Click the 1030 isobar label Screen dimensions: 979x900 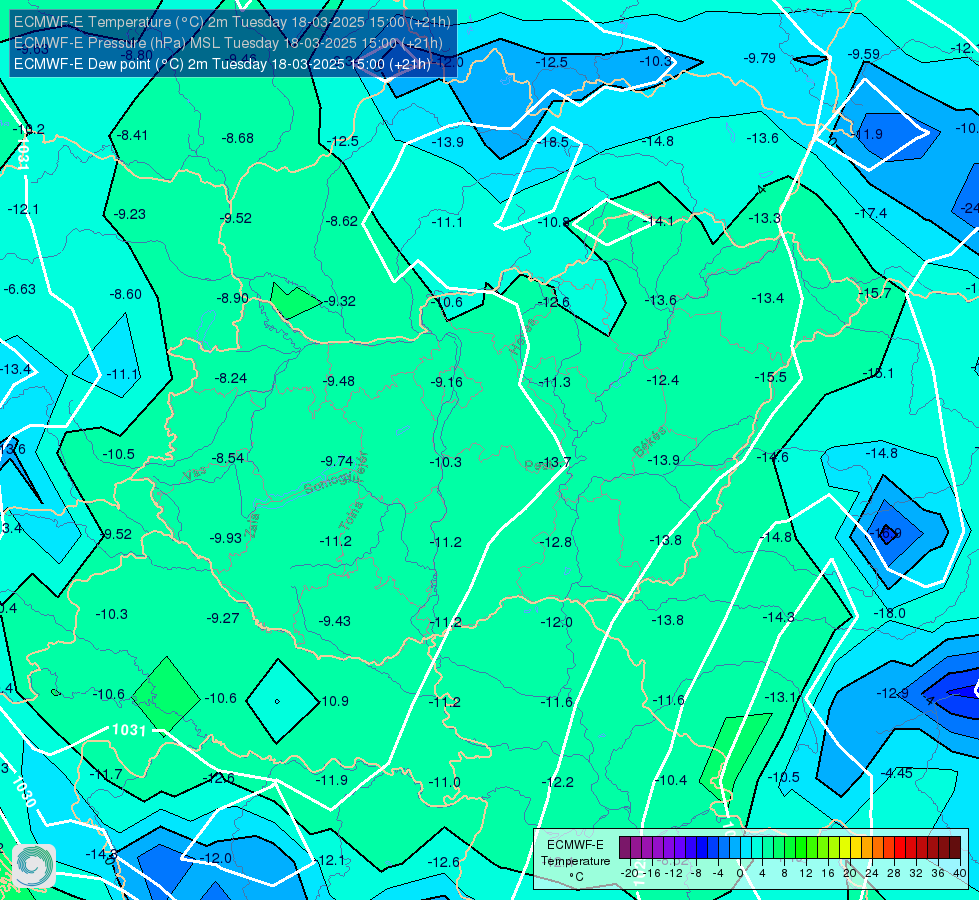pos(24,791)
